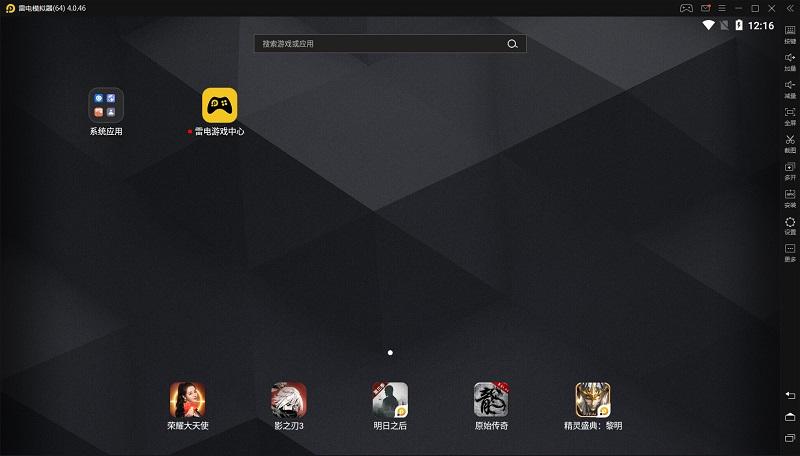Launch 雷电游戏中心 app
Image resolution: width=800 pixels, height=456 pixels.
coord(219,105)
